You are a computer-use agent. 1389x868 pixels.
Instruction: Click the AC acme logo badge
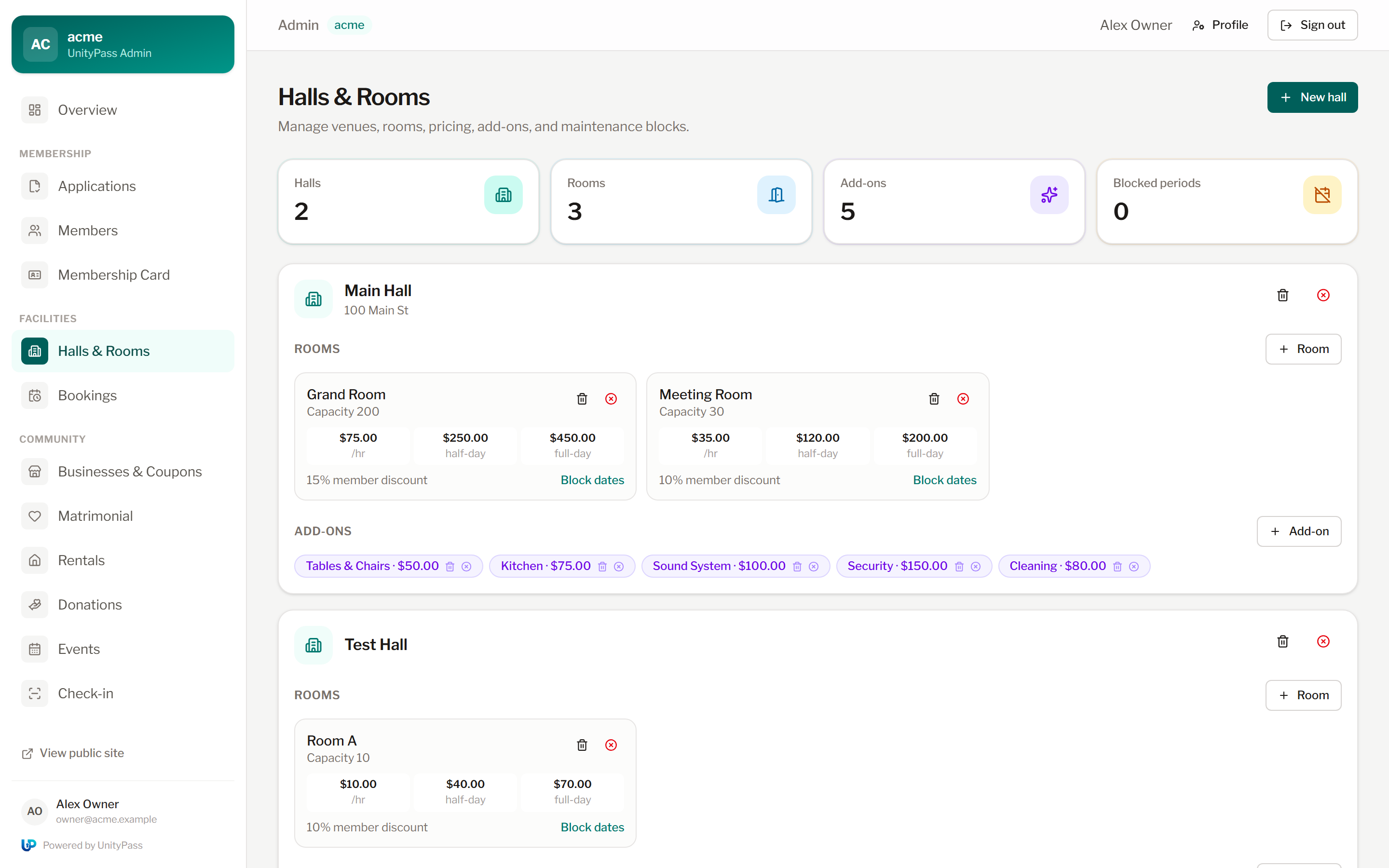tap(40, 44)
